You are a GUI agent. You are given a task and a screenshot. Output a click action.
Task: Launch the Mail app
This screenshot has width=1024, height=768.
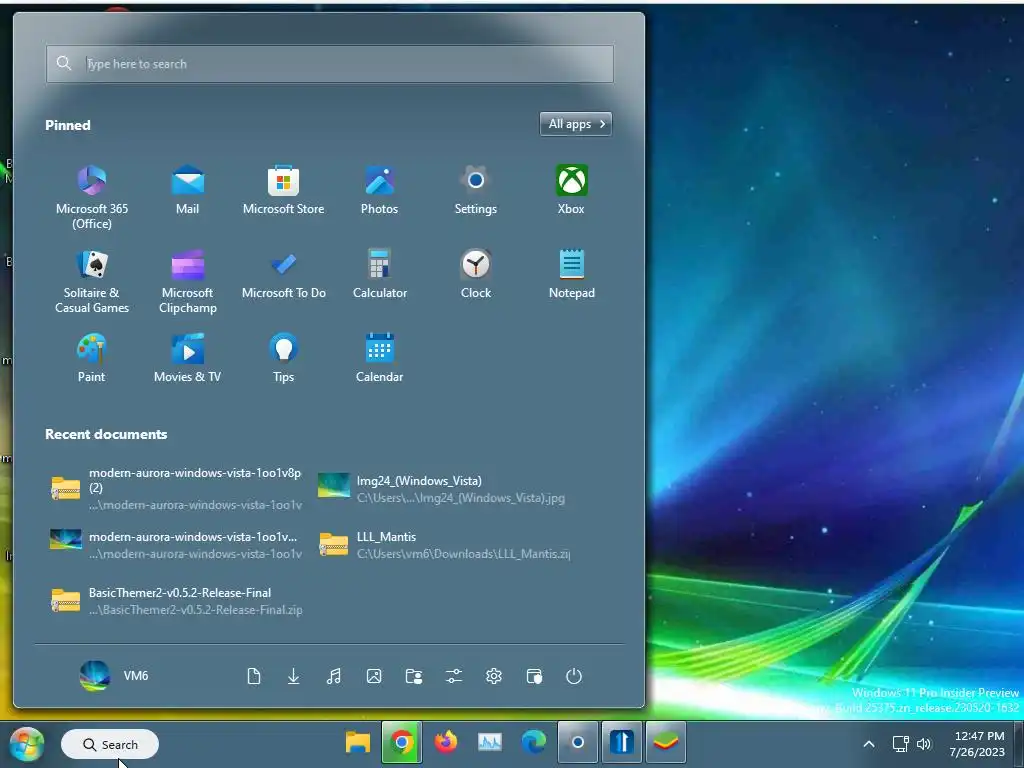coord(187,190)
